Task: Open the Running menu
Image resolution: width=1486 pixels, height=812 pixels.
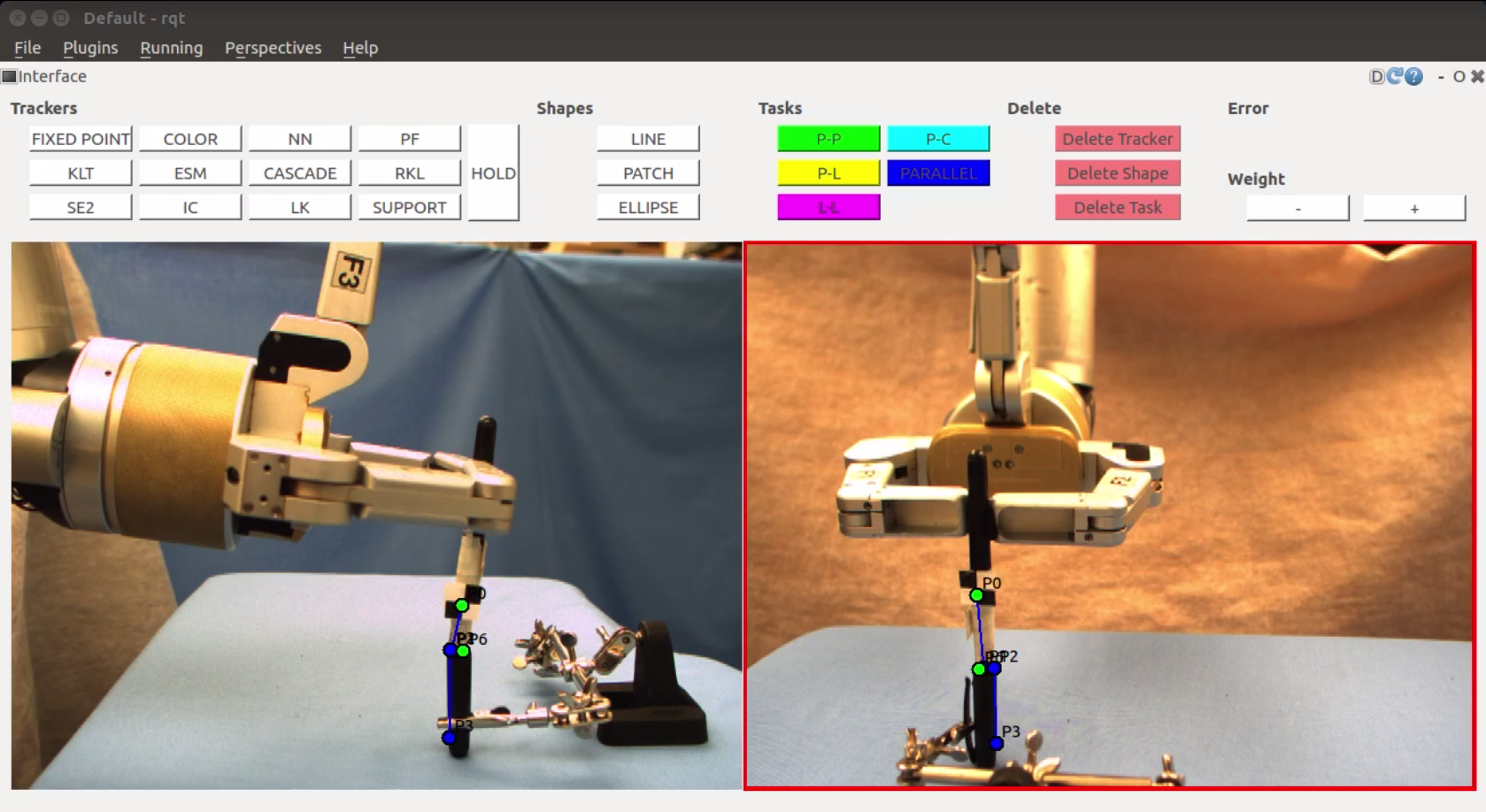Action: click(171, 48)
